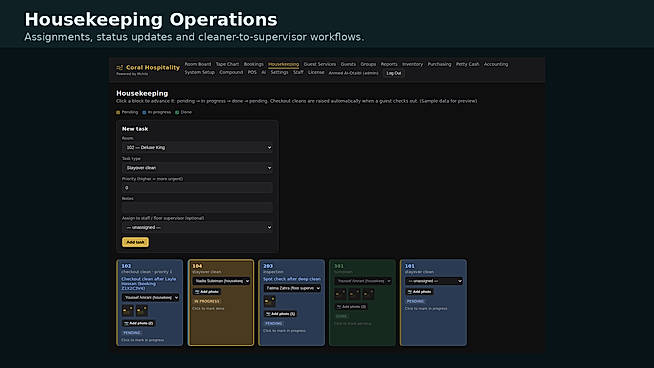The width and height of the screenshot is (654, 368).
Task: Click Add photo (3) on room 301 card
Action: 351,307
